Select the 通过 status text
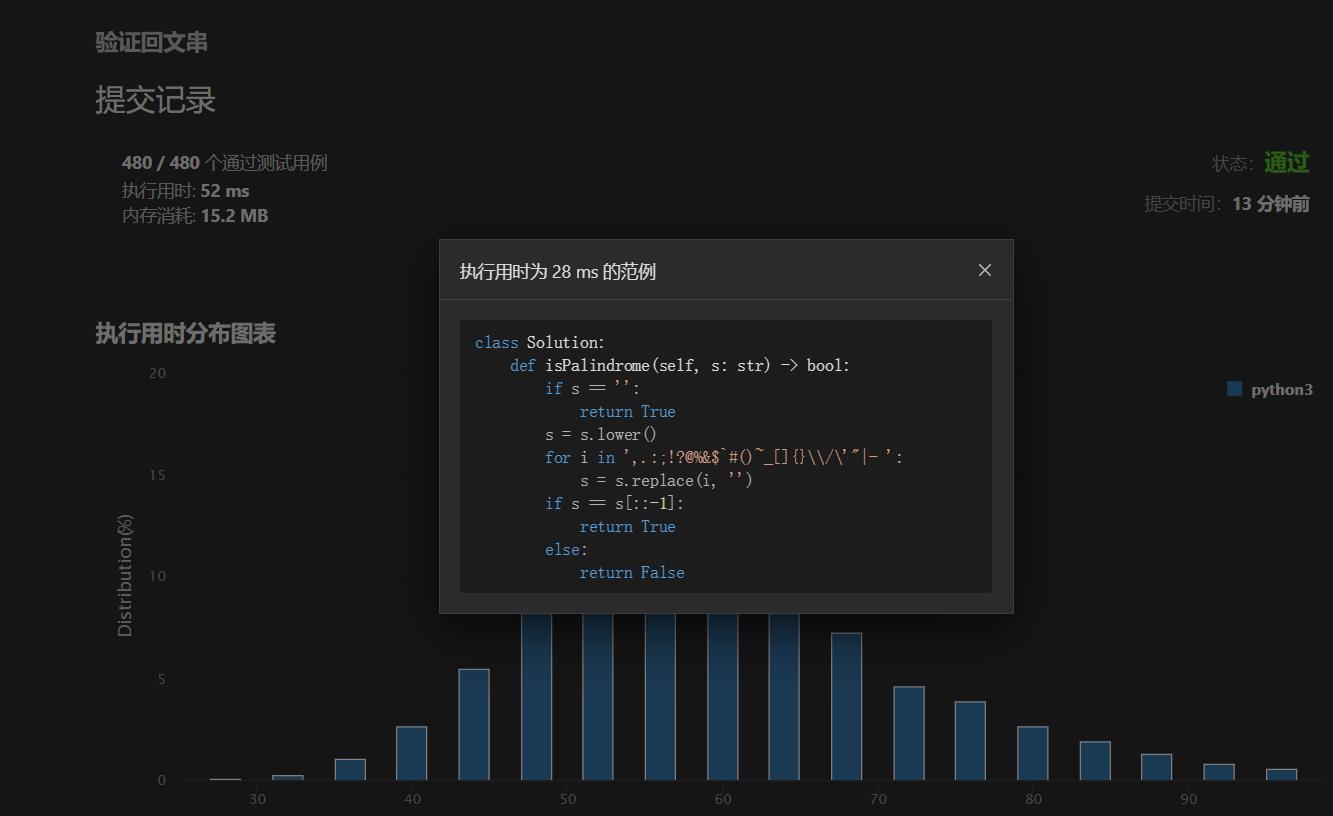The height and width of the screenshot is (816, 1333). (1287, 162)
